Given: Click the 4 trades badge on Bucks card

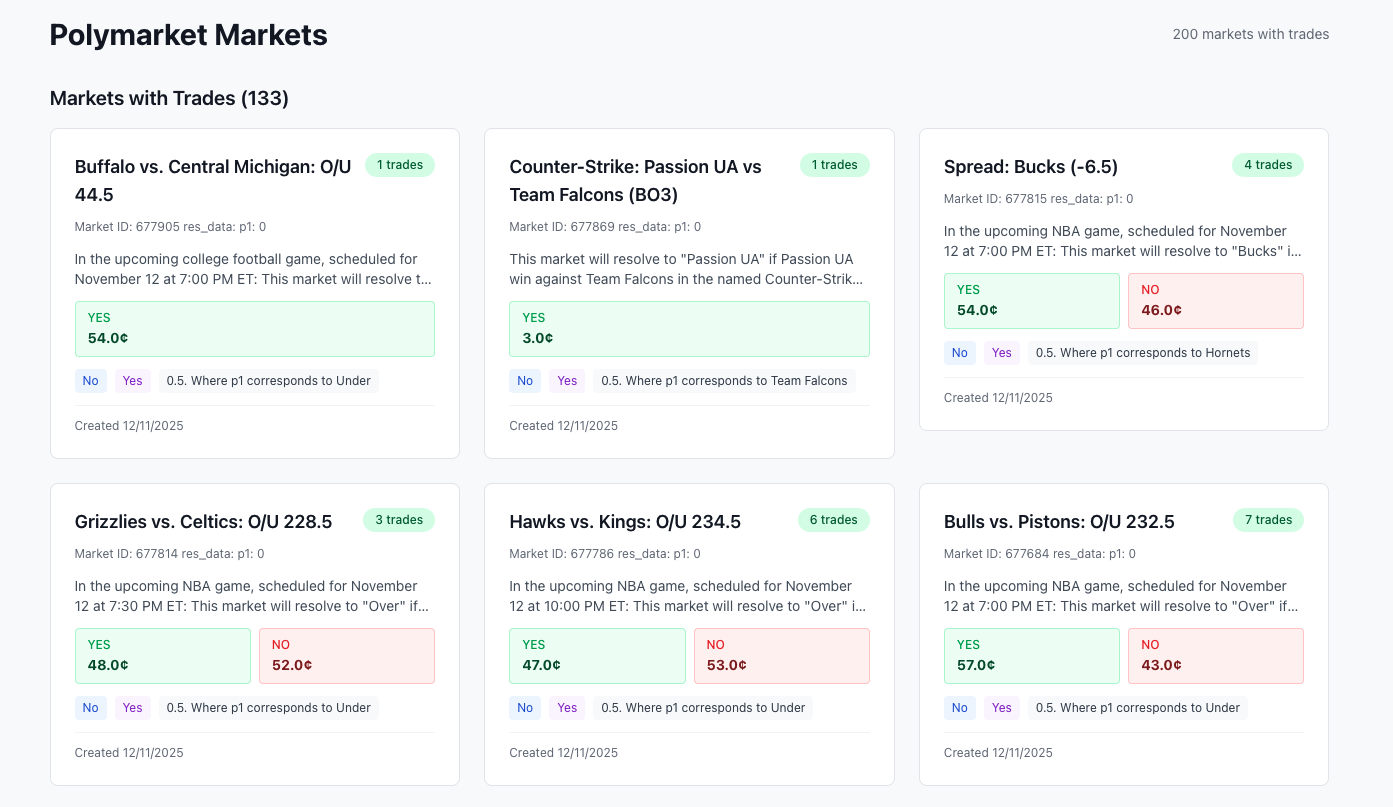Looking at the screenshot, I should pos(1267,165).
